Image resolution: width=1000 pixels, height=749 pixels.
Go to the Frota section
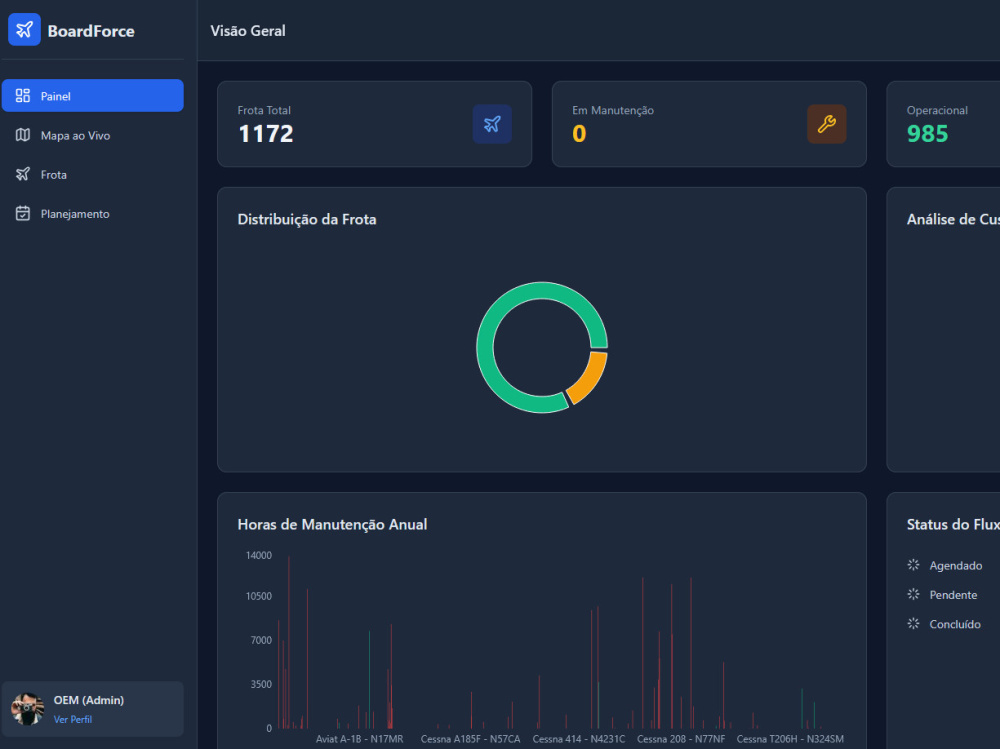[92, 174]
